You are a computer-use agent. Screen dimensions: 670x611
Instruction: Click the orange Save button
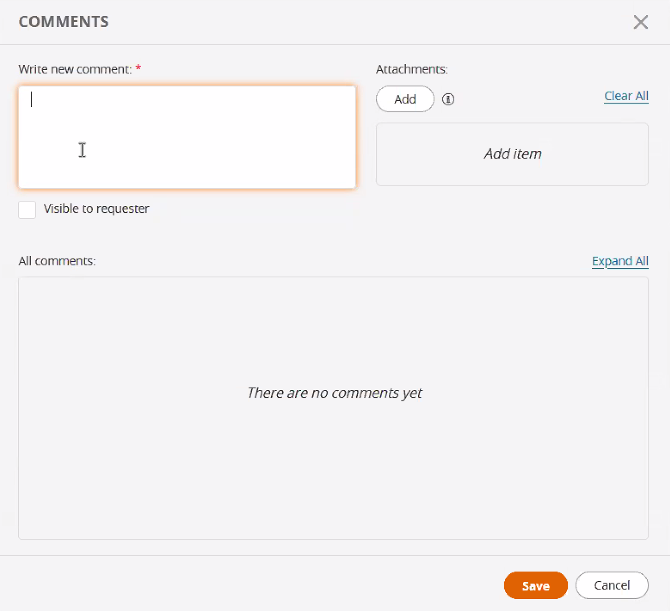[536, 586]
